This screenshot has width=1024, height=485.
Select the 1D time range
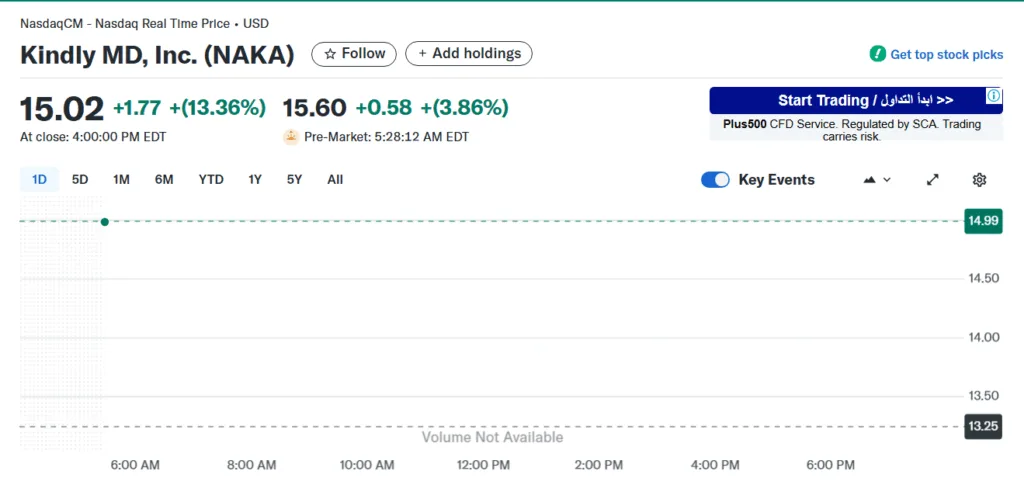coord(40,180)
